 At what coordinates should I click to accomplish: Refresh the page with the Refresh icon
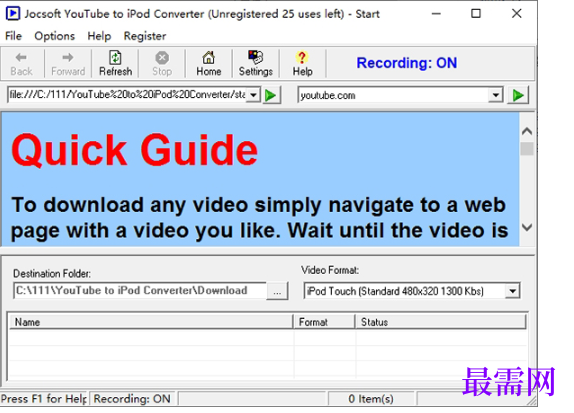point(115,64)
